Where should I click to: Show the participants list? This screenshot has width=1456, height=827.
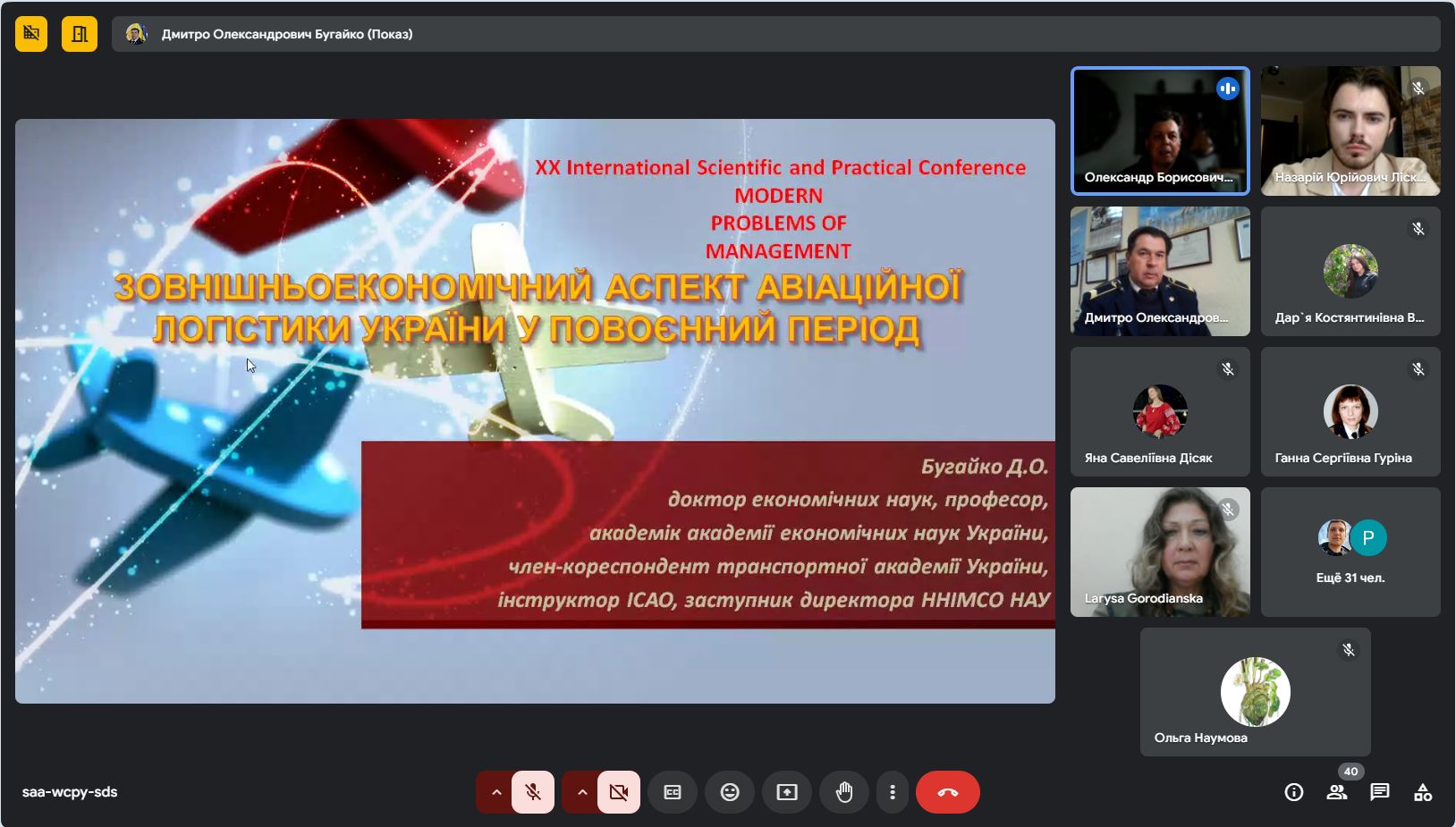point(1337,792)
